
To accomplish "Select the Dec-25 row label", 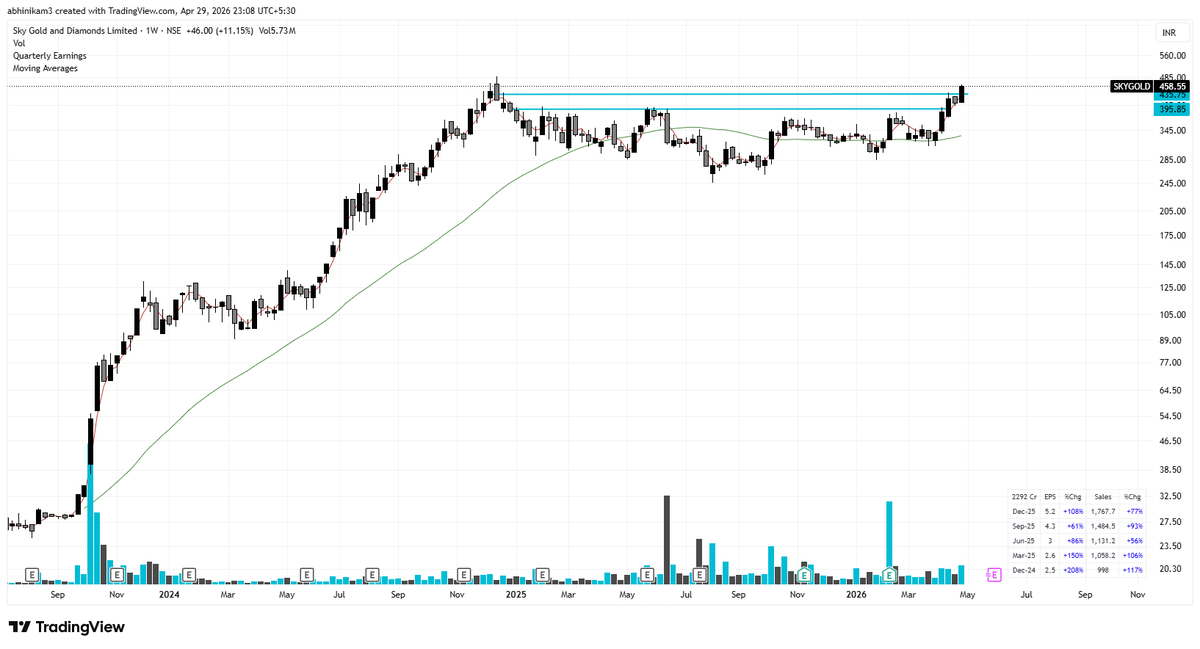I will [x=1024, y=510].
